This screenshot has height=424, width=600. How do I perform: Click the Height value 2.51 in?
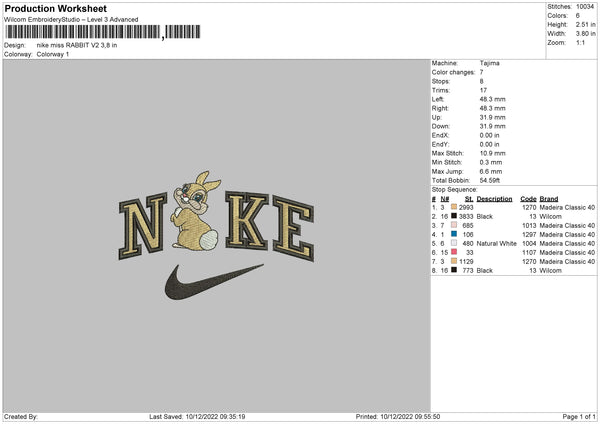585,24
